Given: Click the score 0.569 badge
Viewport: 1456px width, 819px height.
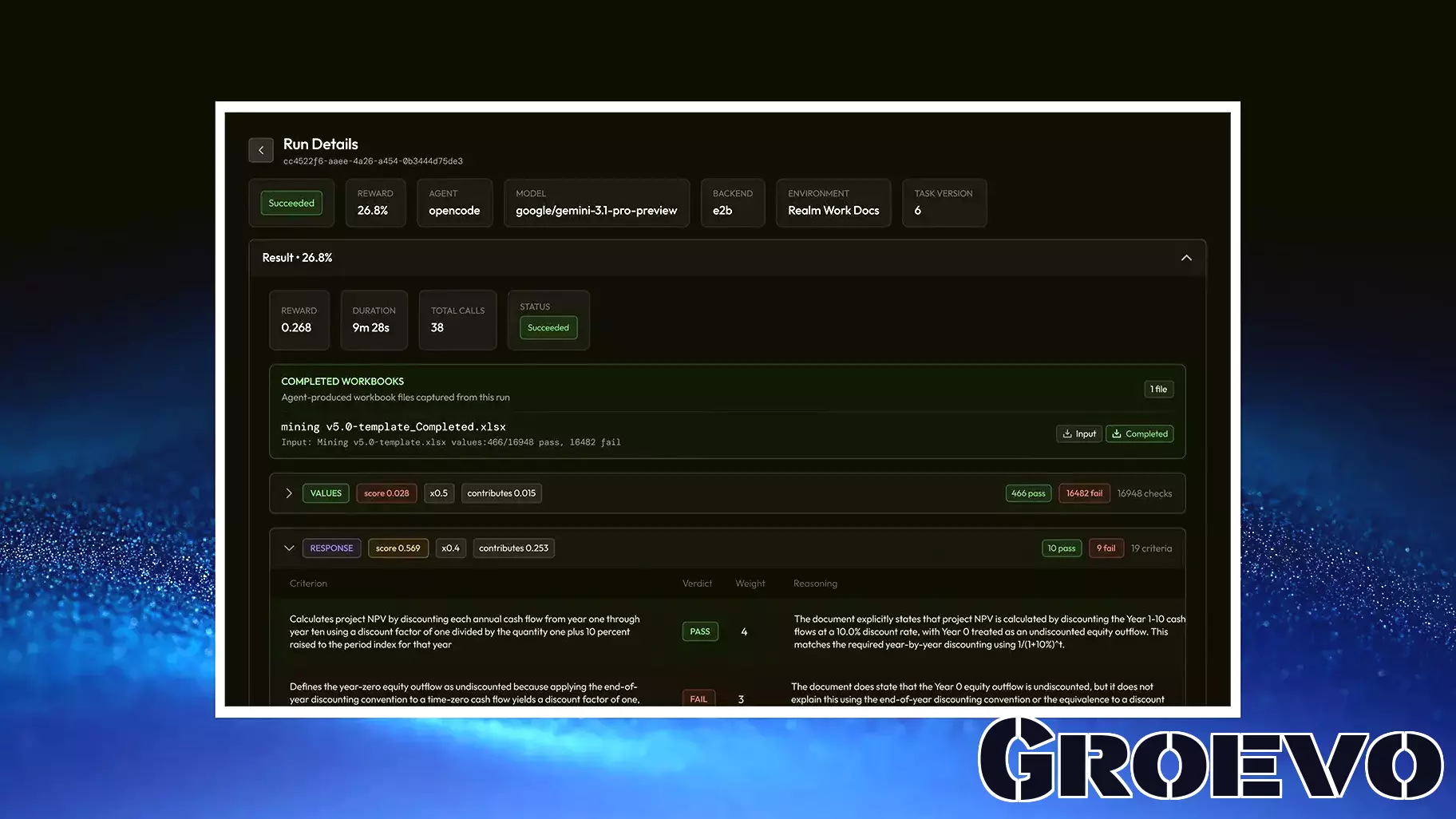Looking at the screenshot, I should [398, 548].
